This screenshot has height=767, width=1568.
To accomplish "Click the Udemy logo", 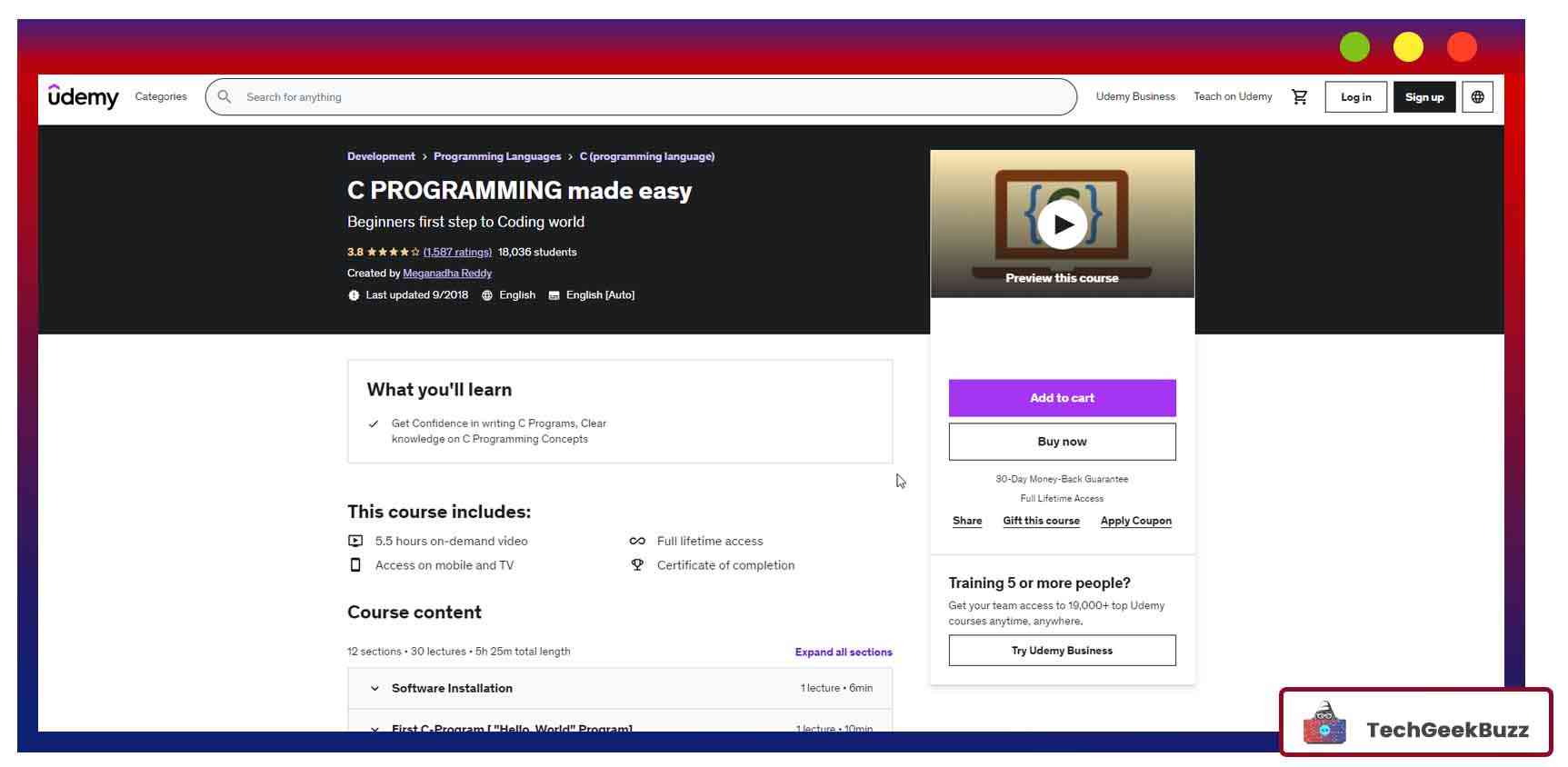I will pos(83,96).
